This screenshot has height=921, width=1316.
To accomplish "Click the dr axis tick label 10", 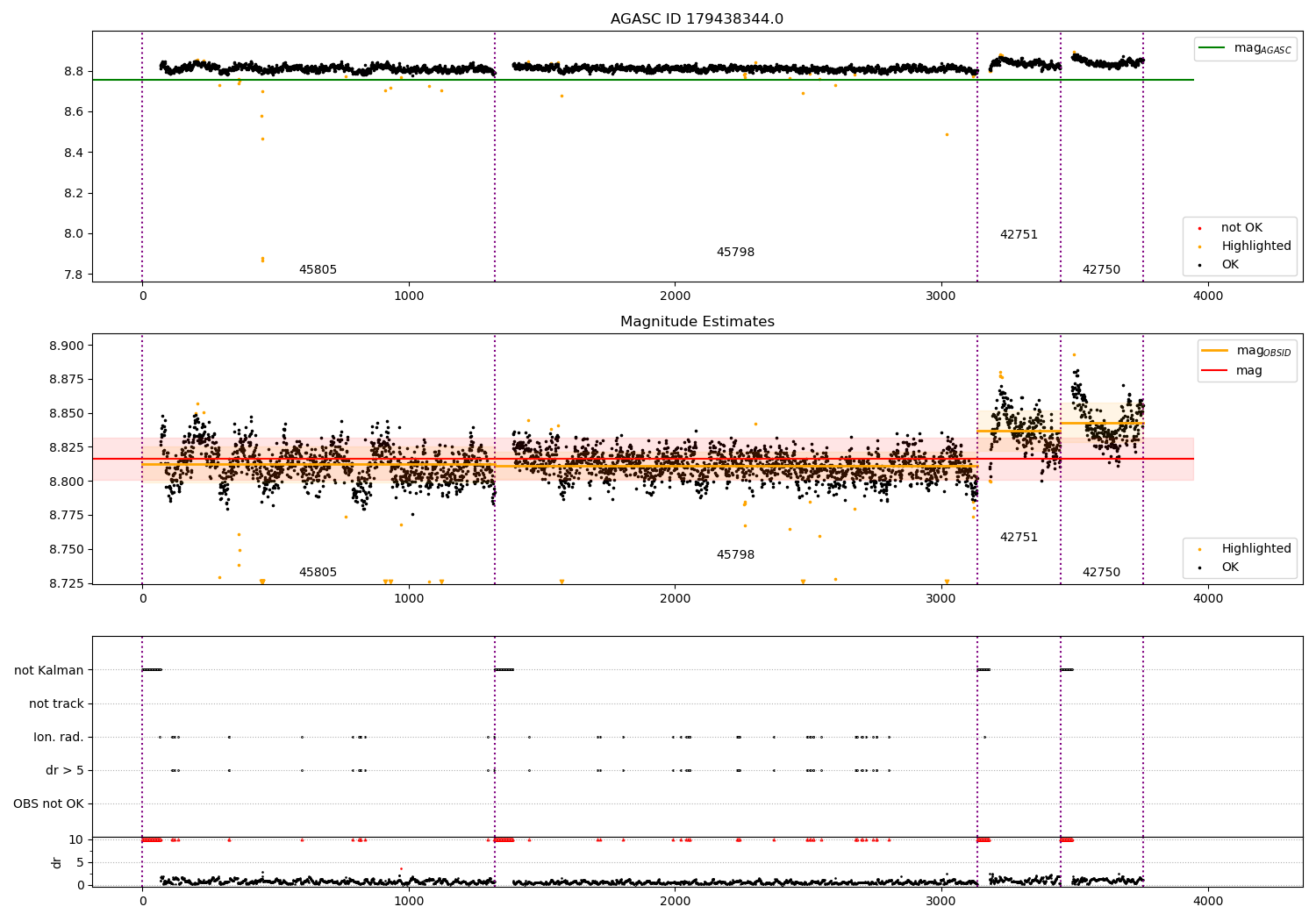I will point(75,840).
